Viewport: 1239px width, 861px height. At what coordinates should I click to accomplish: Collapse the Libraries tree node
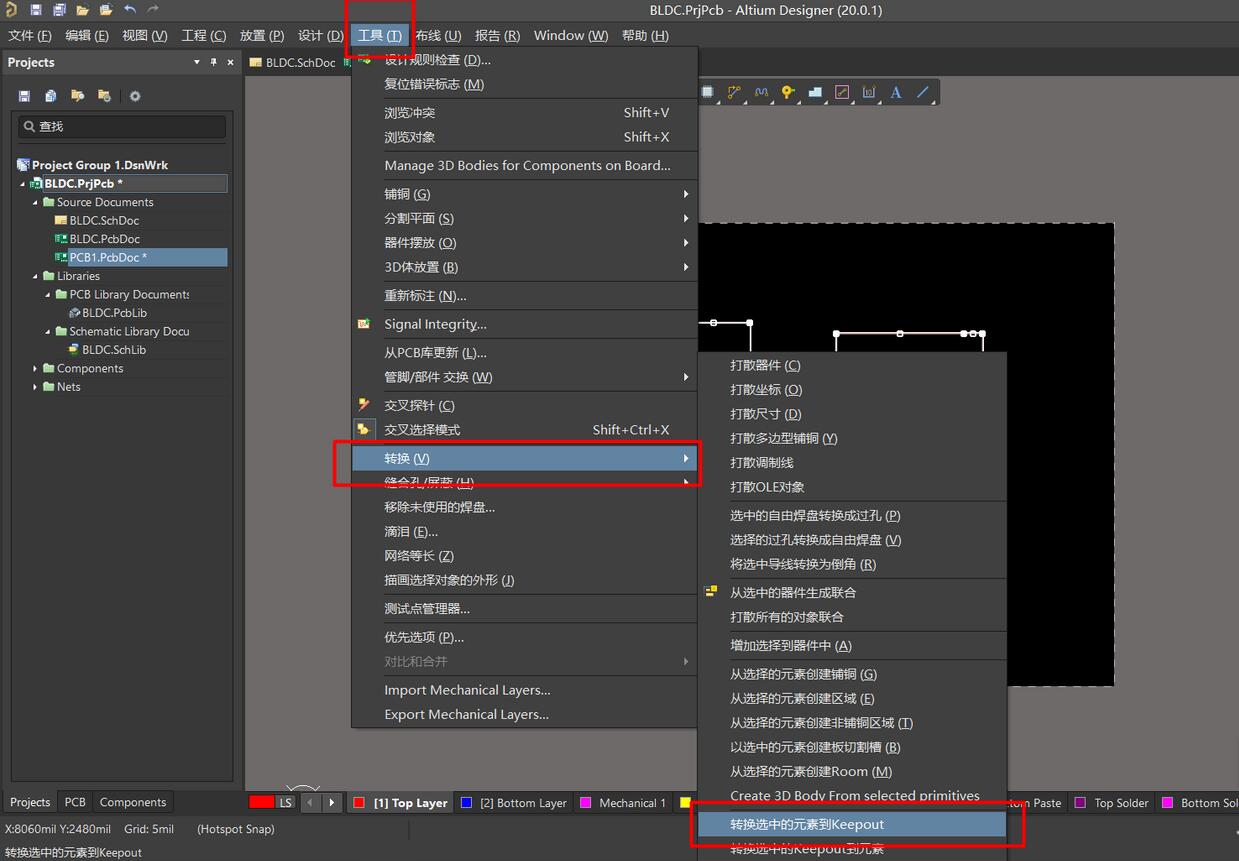(35, 276)
